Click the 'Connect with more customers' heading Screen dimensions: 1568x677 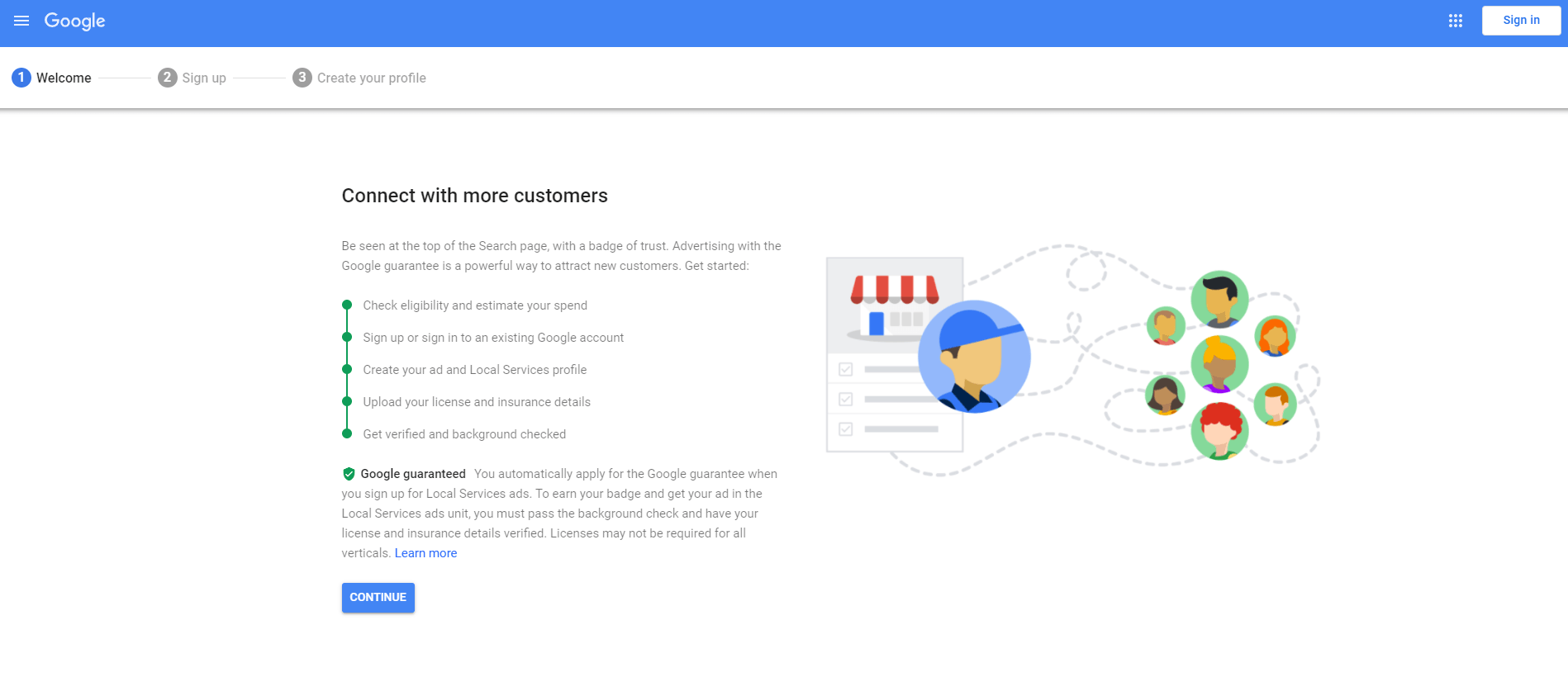[x=475, y=196]
